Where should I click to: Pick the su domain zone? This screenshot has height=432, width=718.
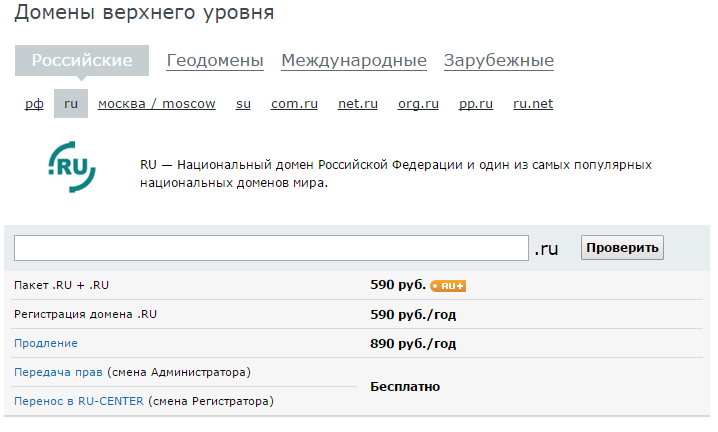(x=243, y=104)
